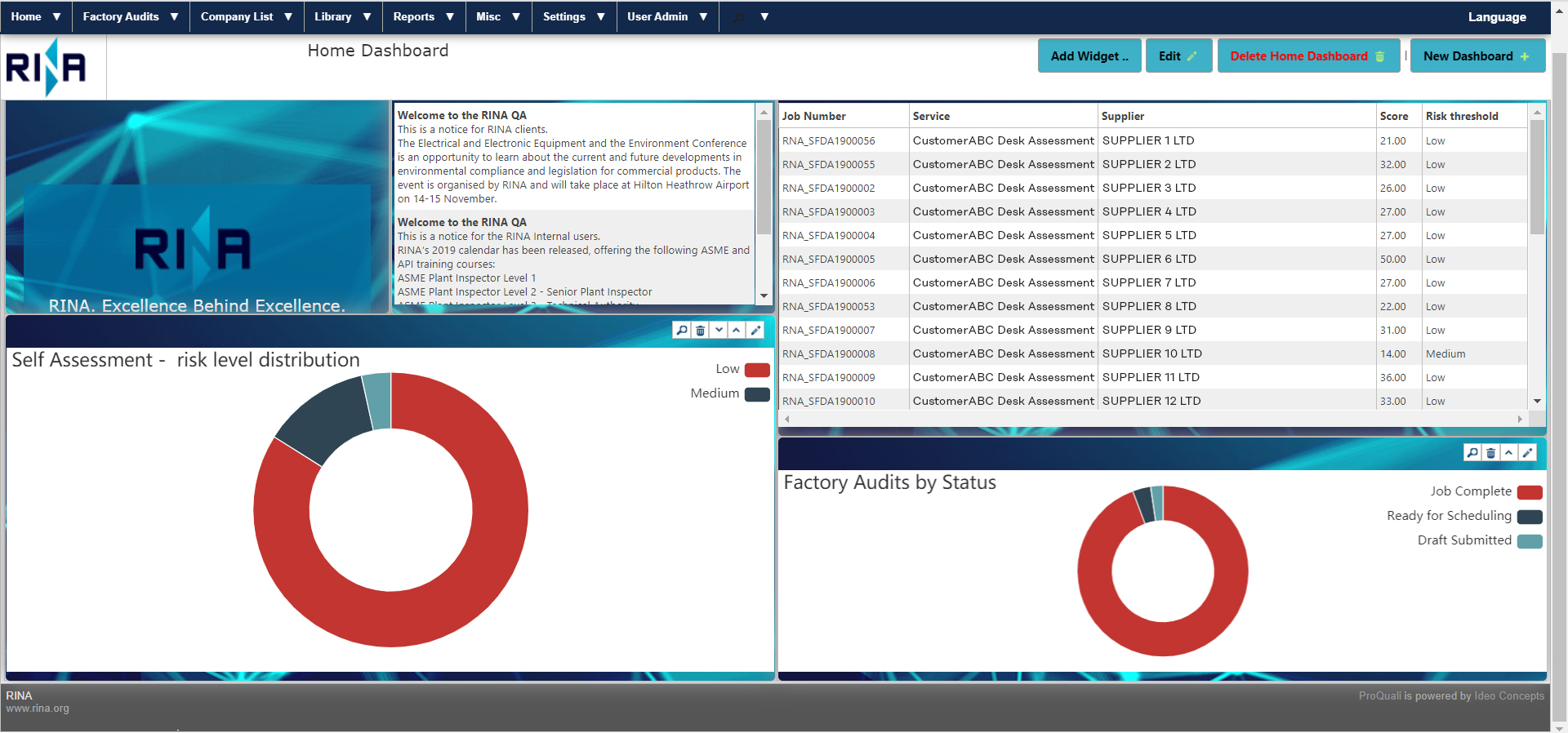Click the New Dashboard button
The image size is (1568, 733).
coord(1477,56)
